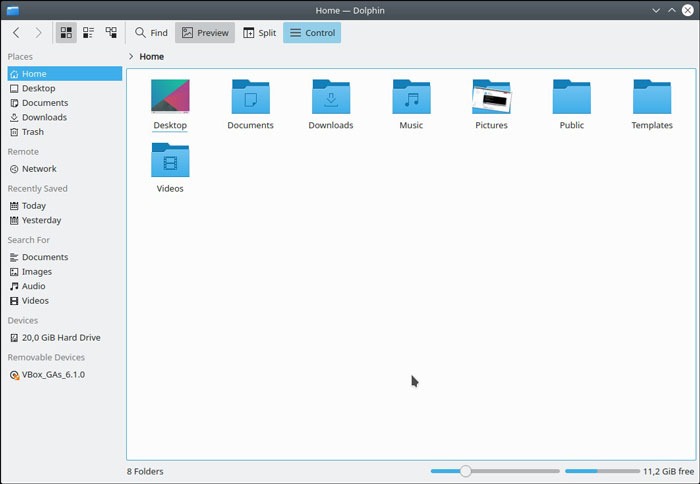The height and width of the screenshot is (484, 700).
Task: Open Documents under Places sidebar
Action: click(x=65, y=103)
